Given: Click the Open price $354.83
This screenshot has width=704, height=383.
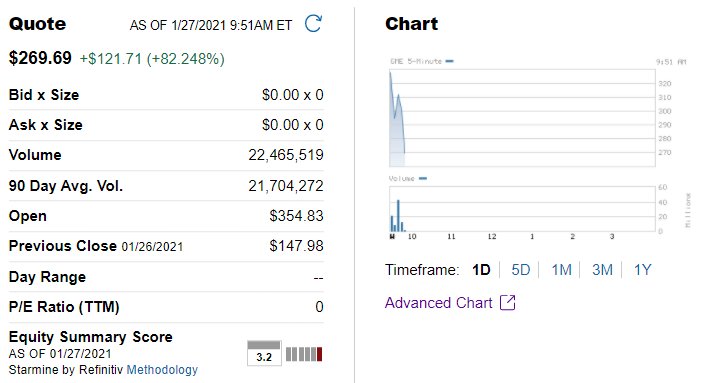Looking at the screenshot, I should [296, 216].
